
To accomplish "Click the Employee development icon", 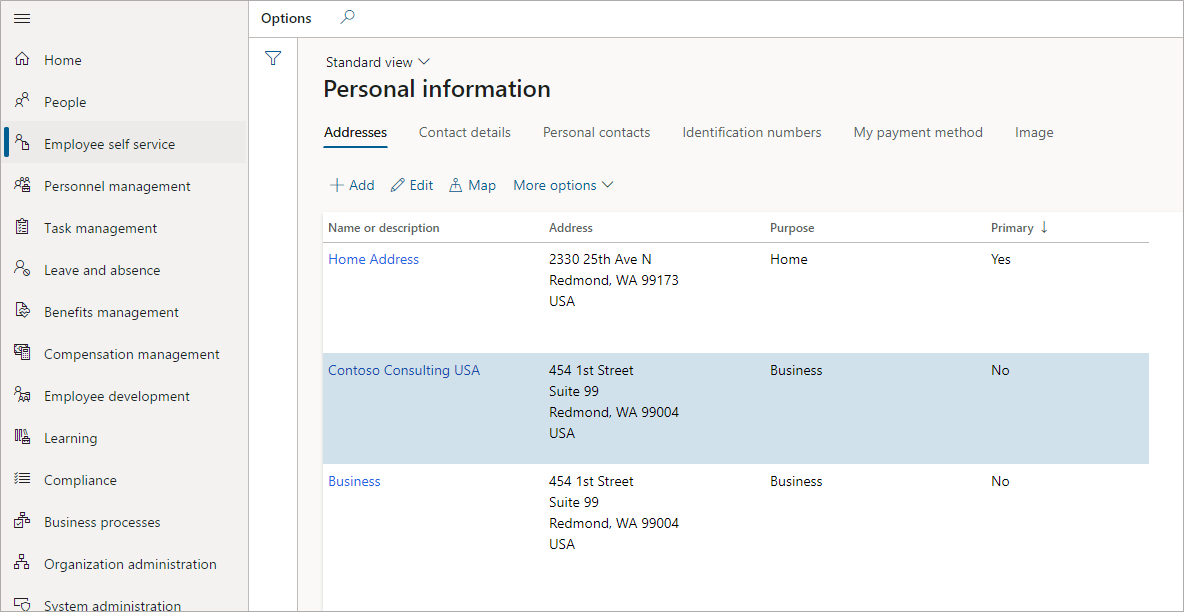I will [23, 395].
